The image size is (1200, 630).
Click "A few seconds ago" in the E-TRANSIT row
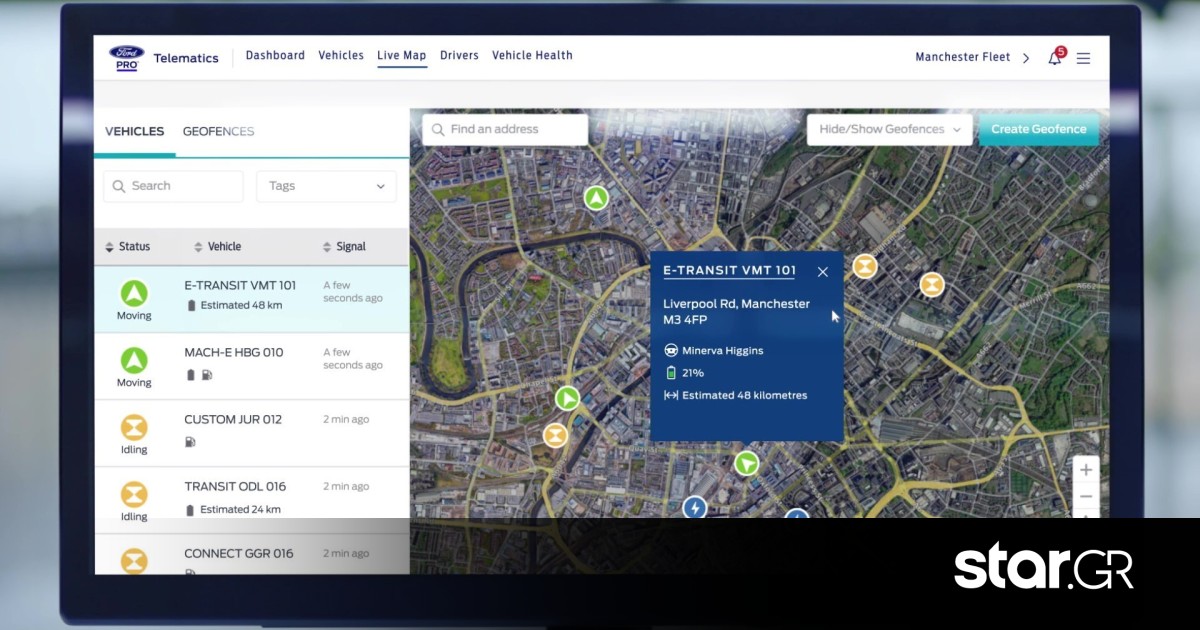353,292
